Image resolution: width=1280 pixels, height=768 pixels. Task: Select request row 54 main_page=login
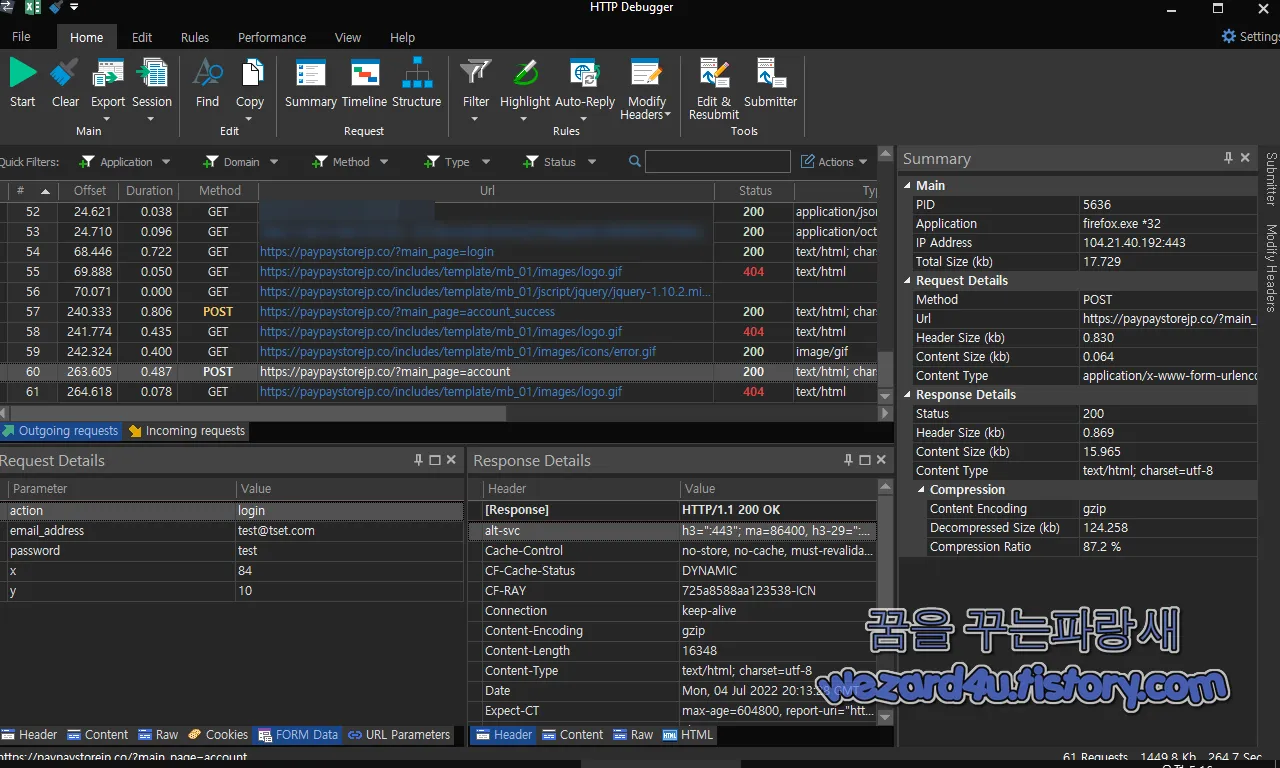(x=438, y=252)
